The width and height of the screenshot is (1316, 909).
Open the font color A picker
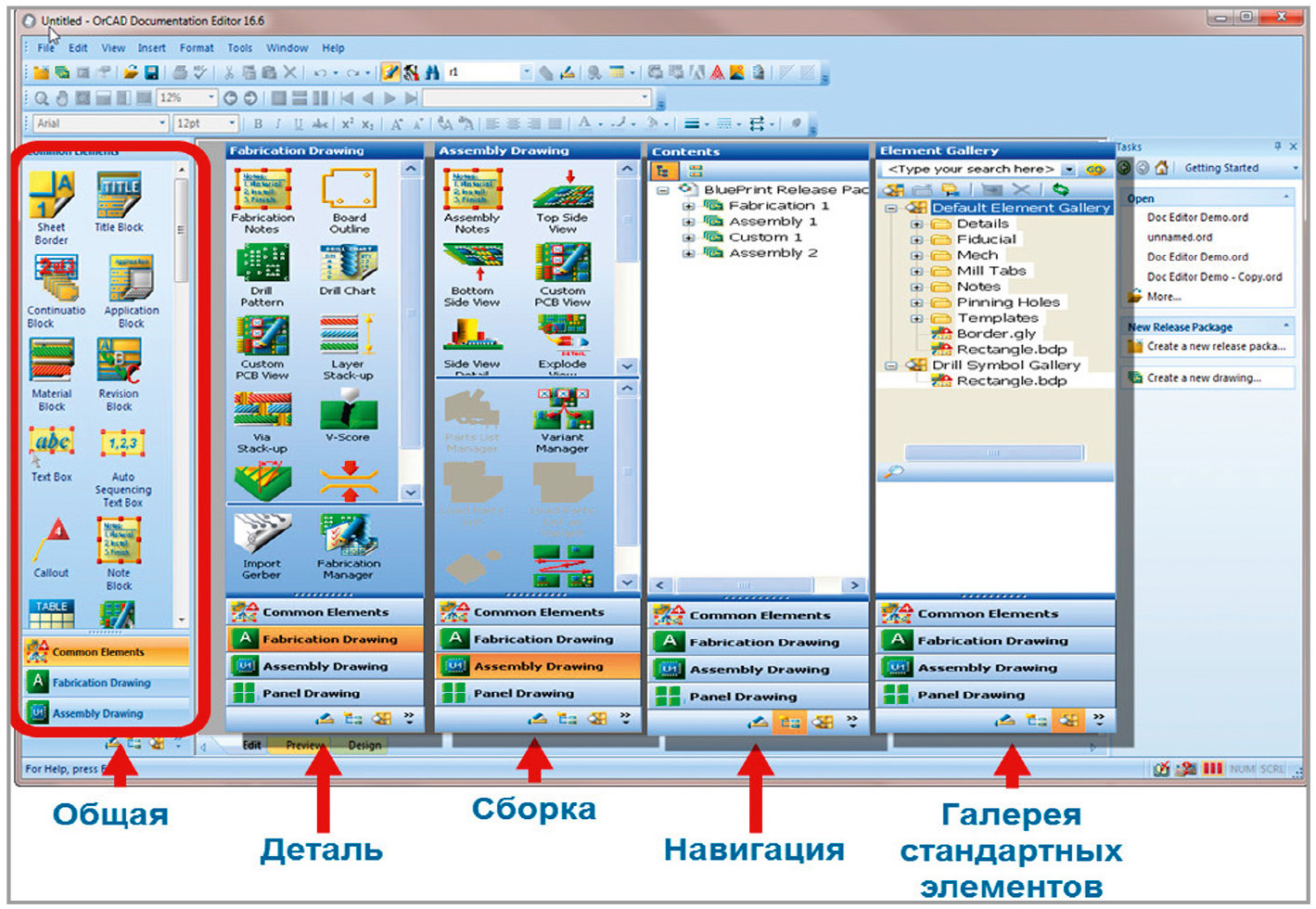584,123
